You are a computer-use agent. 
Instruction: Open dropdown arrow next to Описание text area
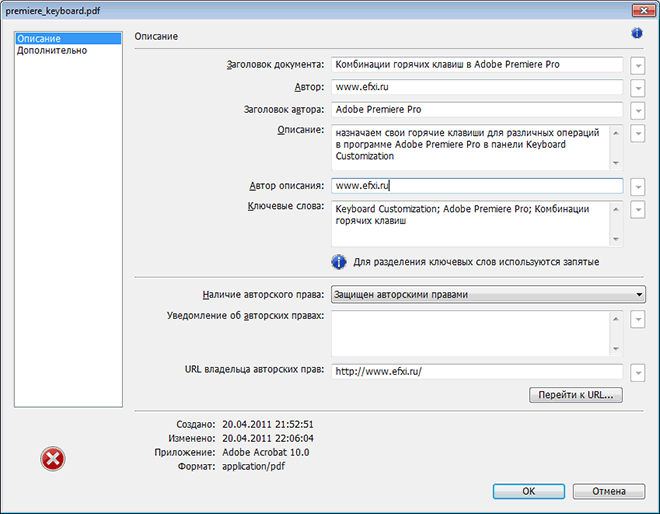tap(638, 134)
